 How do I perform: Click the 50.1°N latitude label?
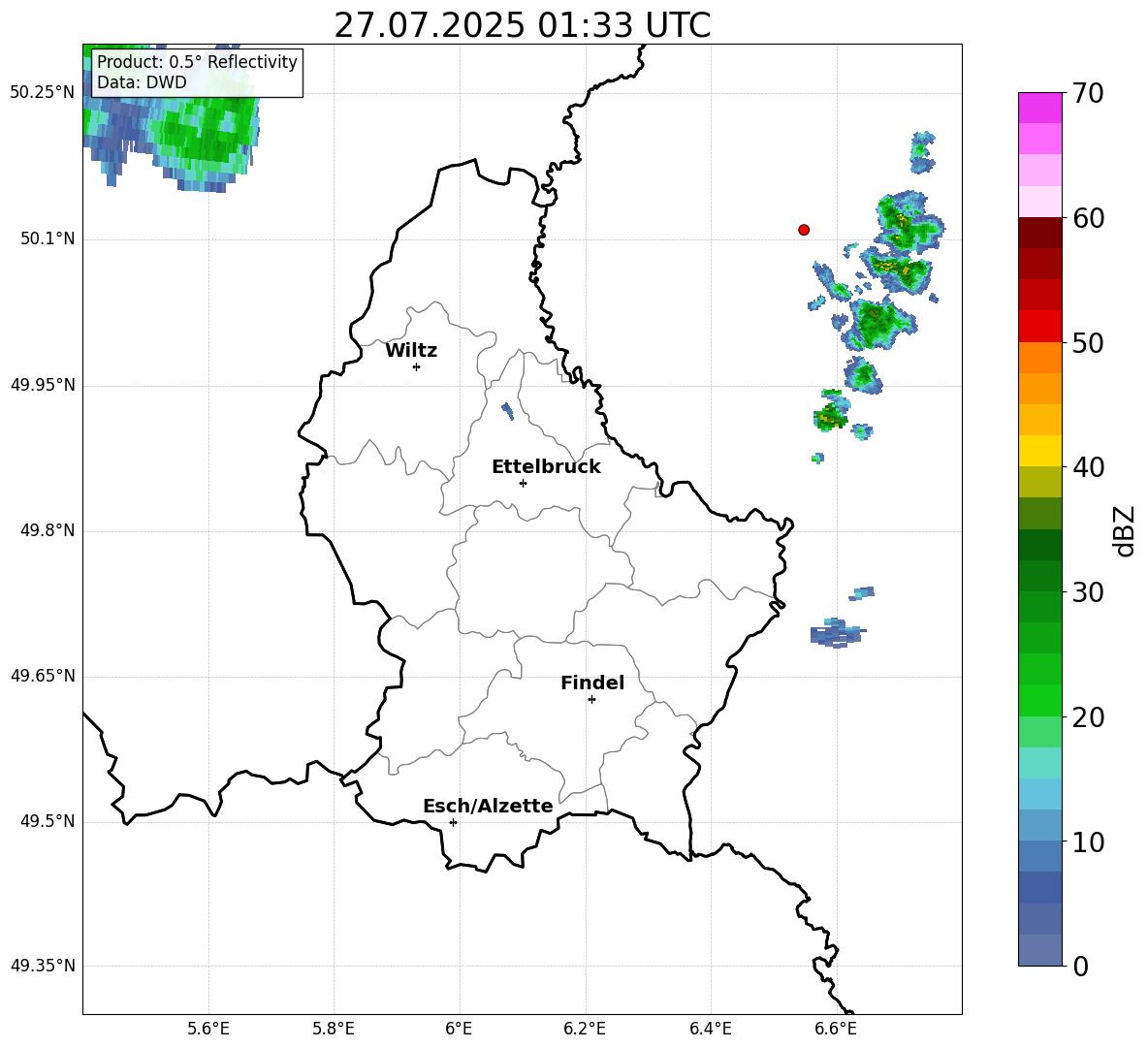[x=48, y=238]
